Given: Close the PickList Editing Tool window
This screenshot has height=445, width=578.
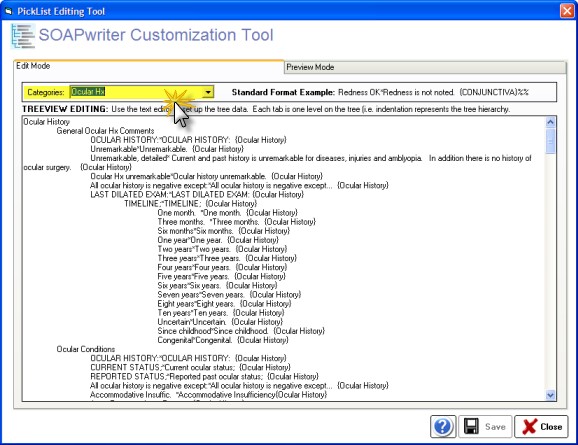Looking at the screenshot, I should click(x=567, y=11).
